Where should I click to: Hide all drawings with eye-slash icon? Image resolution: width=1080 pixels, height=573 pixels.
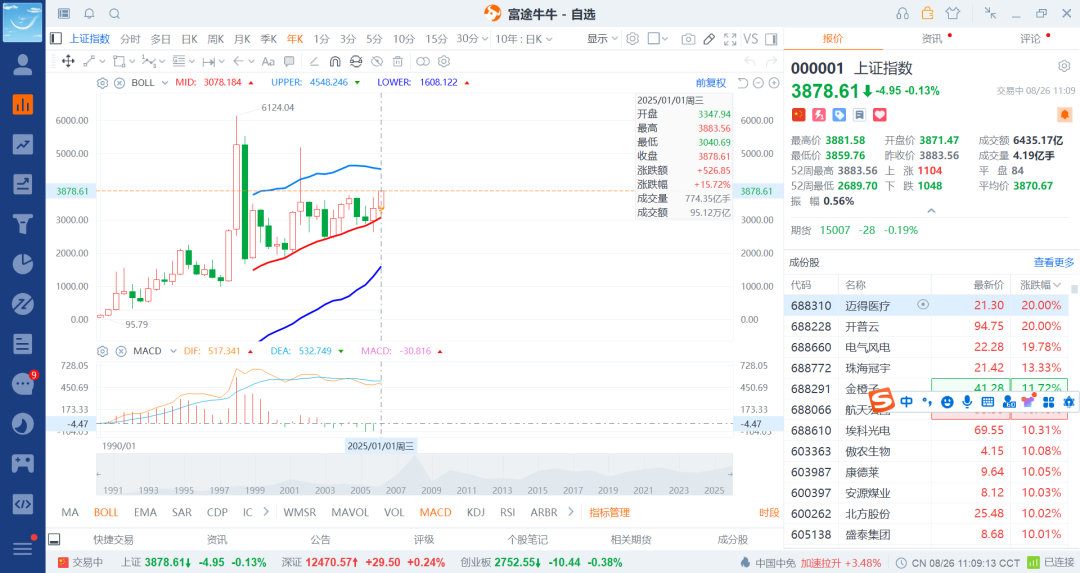pyautogui.click(x=377, y=61)
